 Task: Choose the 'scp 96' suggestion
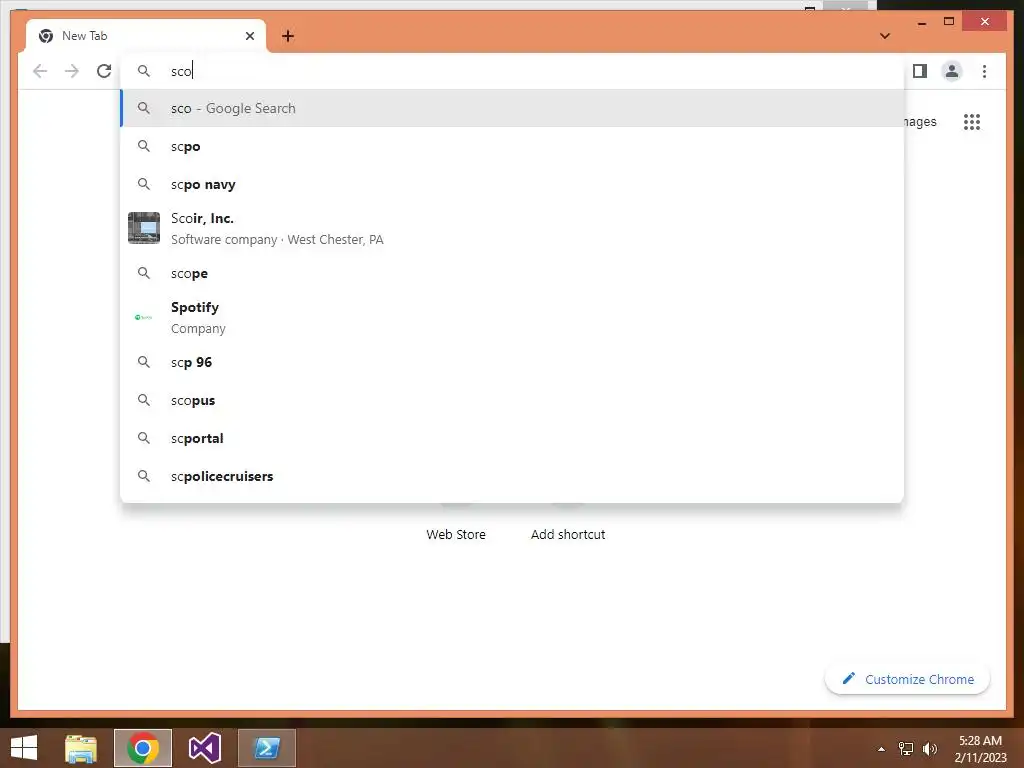point(513,362)
